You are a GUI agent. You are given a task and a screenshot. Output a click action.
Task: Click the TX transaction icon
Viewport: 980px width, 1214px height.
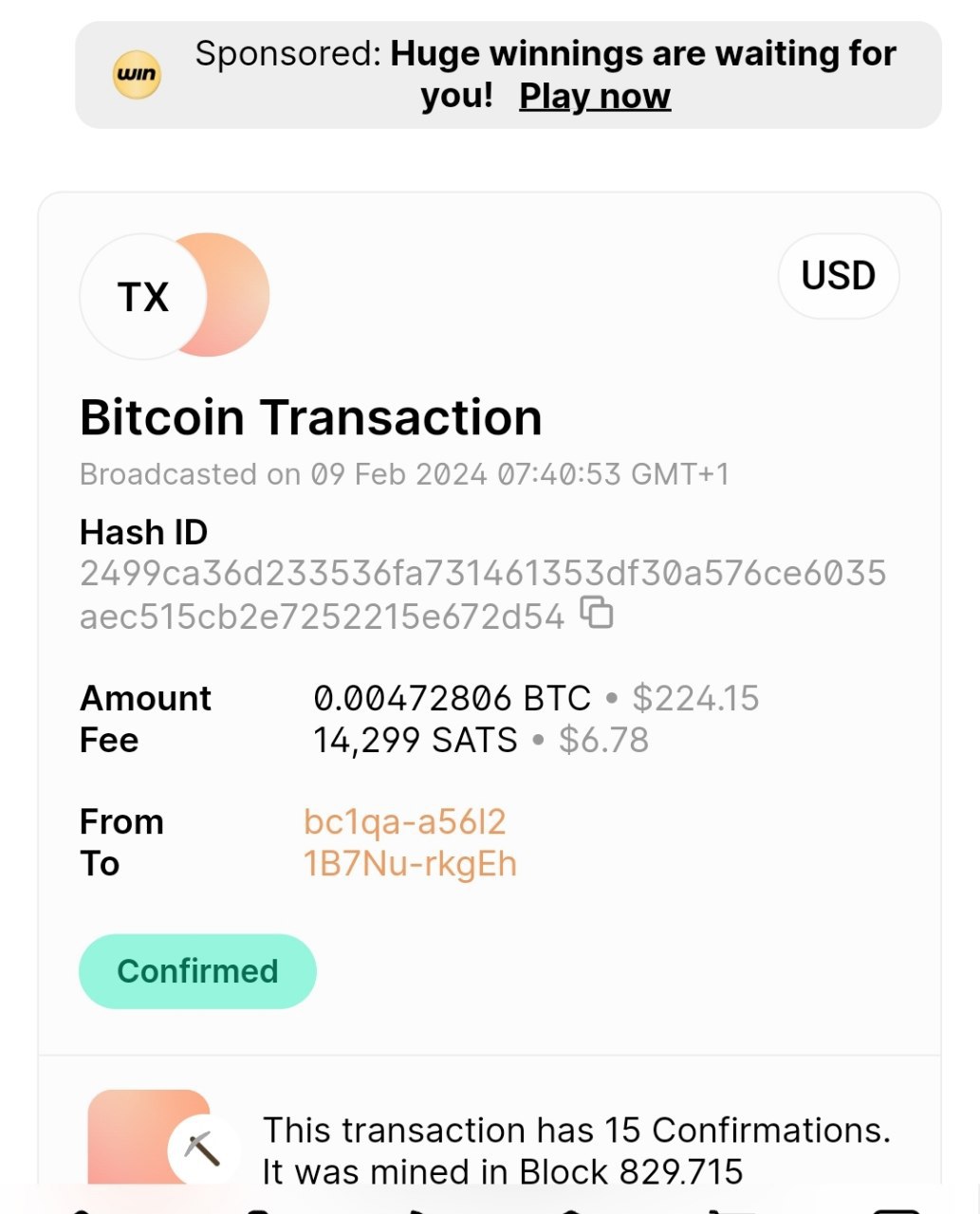click(143, 297)
